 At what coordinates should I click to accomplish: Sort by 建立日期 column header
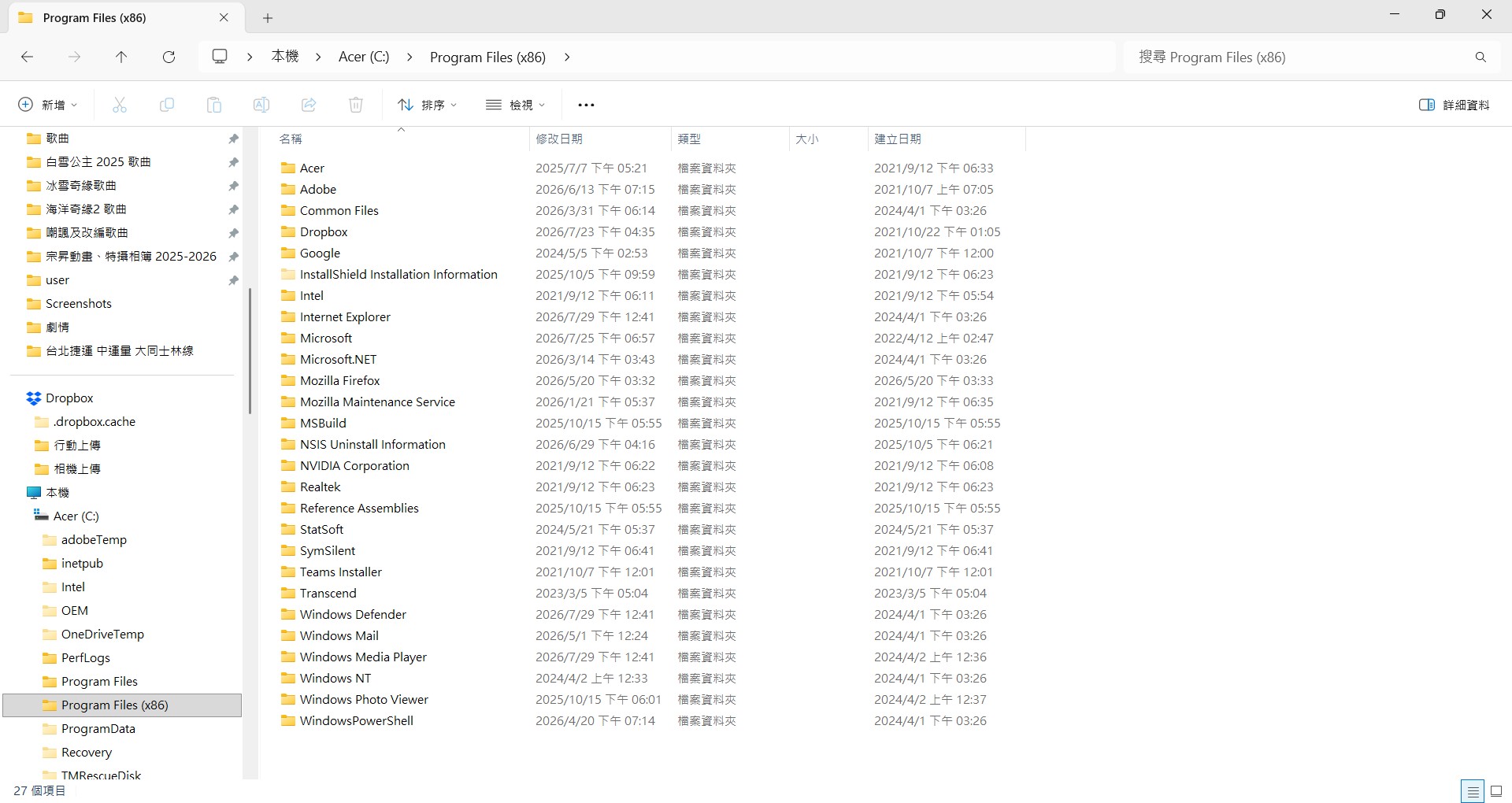(x=947, y=139)
